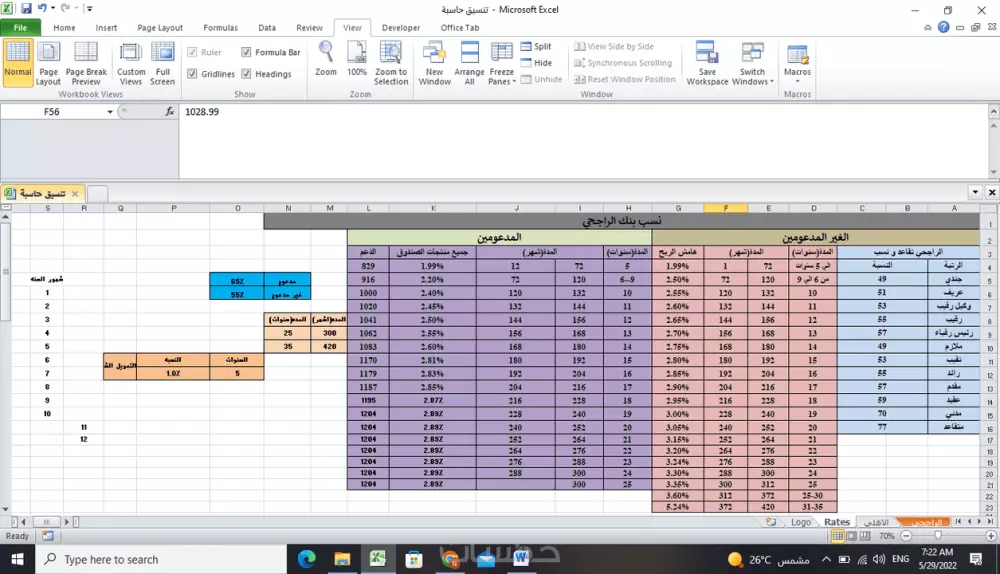Click the horizontal scrollbar thumb
1000x574 pixels.
(x=46, y=522)
